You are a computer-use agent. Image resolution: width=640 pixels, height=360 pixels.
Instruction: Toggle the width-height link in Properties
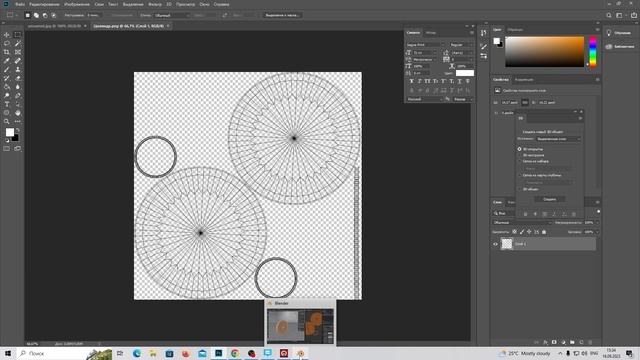(525, 102)
